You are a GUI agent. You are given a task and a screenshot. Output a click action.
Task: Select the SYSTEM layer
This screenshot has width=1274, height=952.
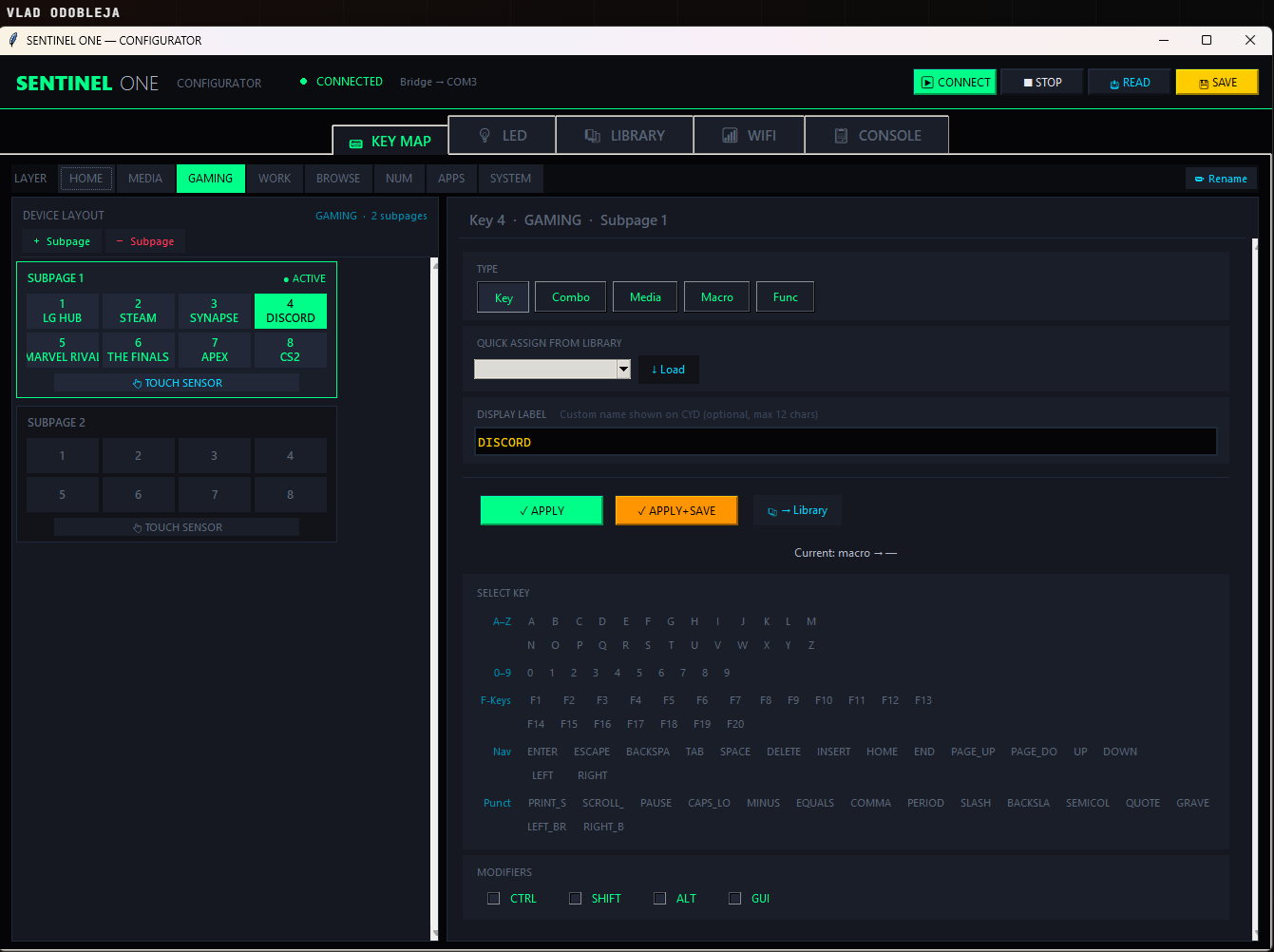click(511, 179)
